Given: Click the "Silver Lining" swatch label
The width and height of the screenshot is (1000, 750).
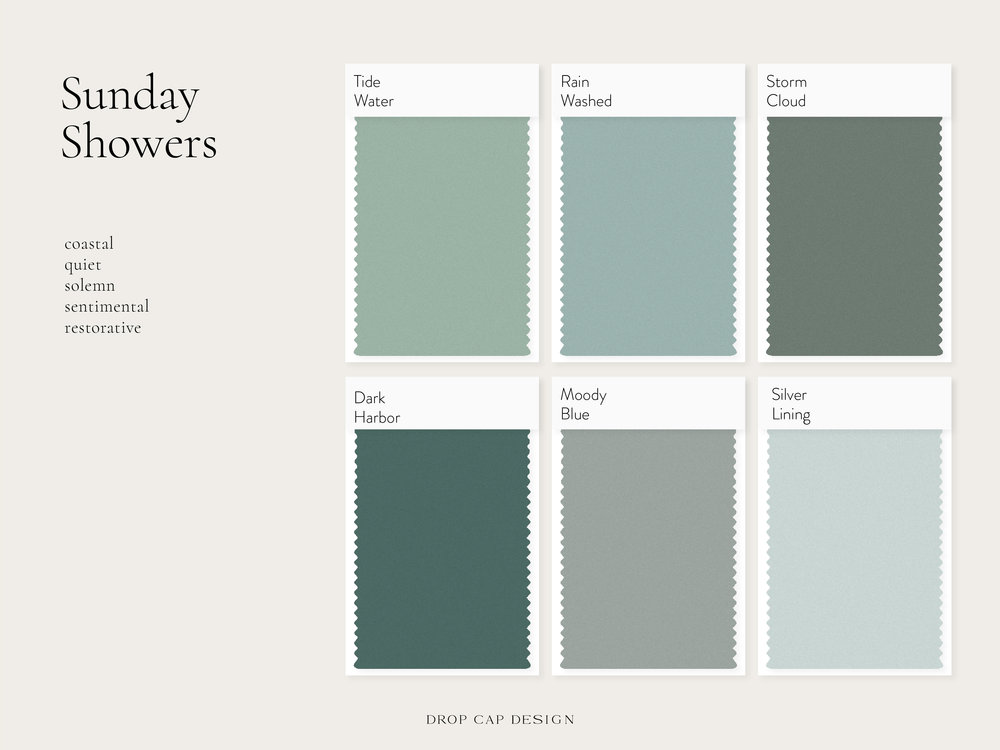Looking at the screenshot, I should point(790,404).
